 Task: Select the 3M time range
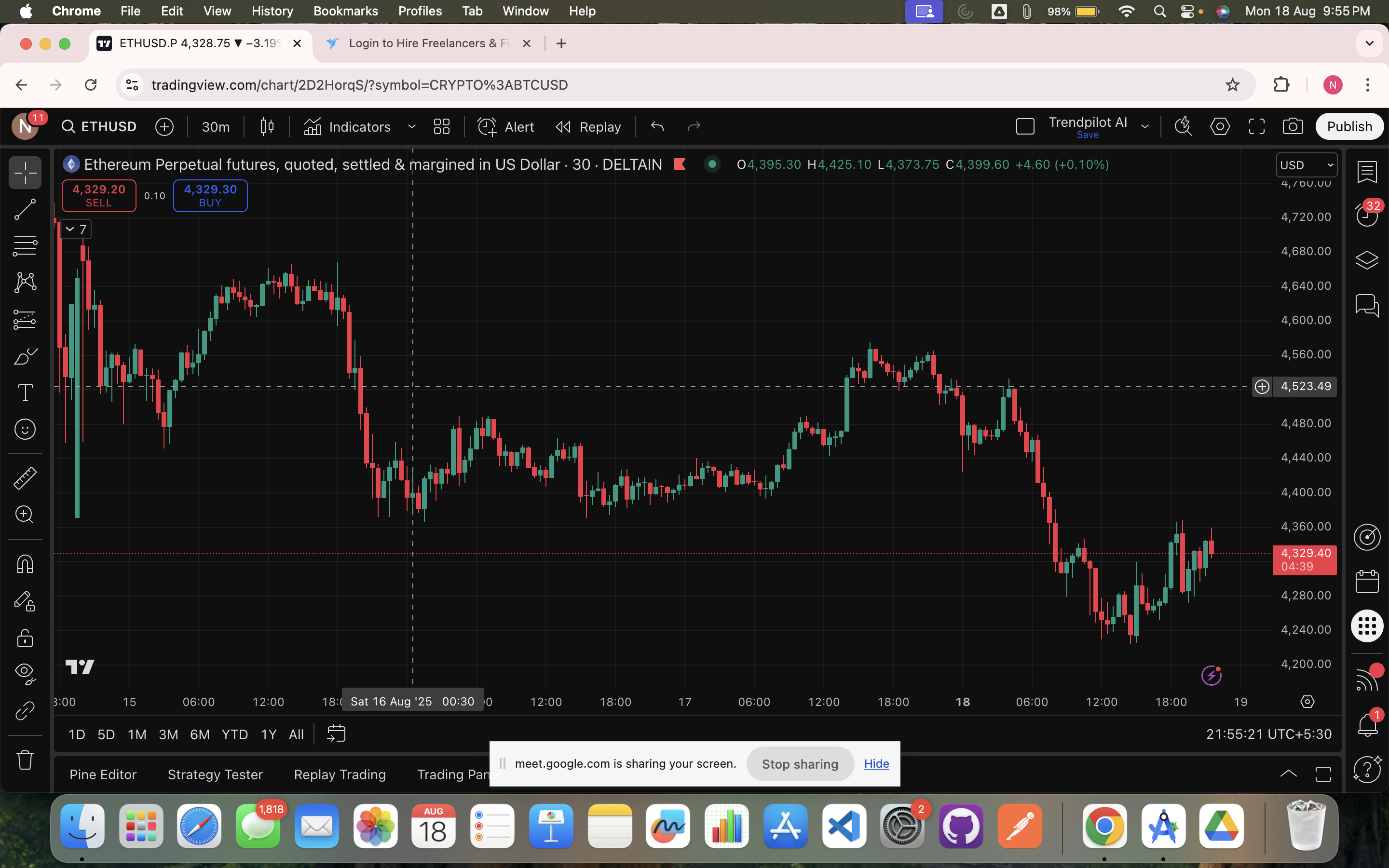point(168,734)
